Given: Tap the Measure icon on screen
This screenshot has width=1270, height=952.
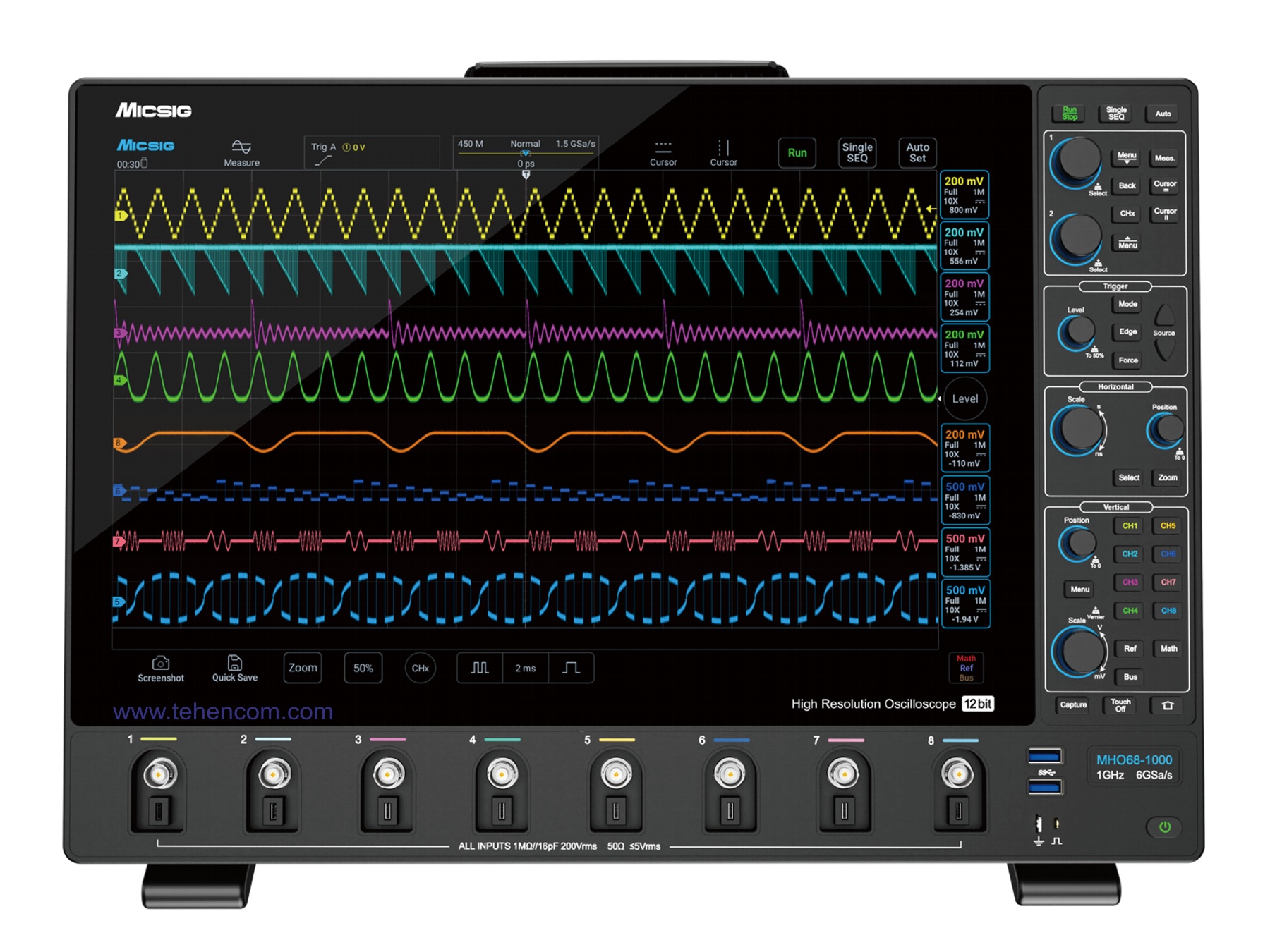Looking at the screenshot, I should point(241,152).
